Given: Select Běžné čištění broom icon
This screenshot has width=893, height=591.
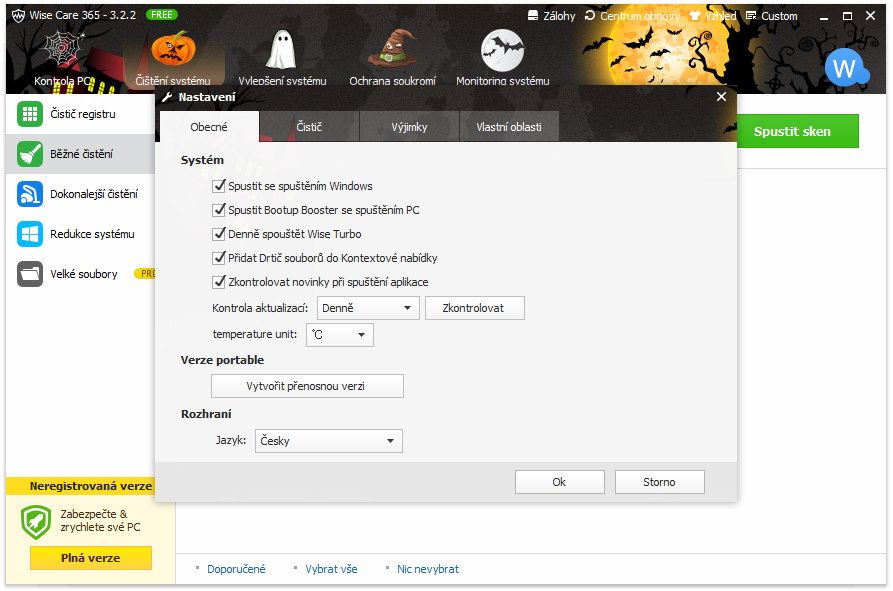Looking at the screenshot, I should [x=30, y=154].
